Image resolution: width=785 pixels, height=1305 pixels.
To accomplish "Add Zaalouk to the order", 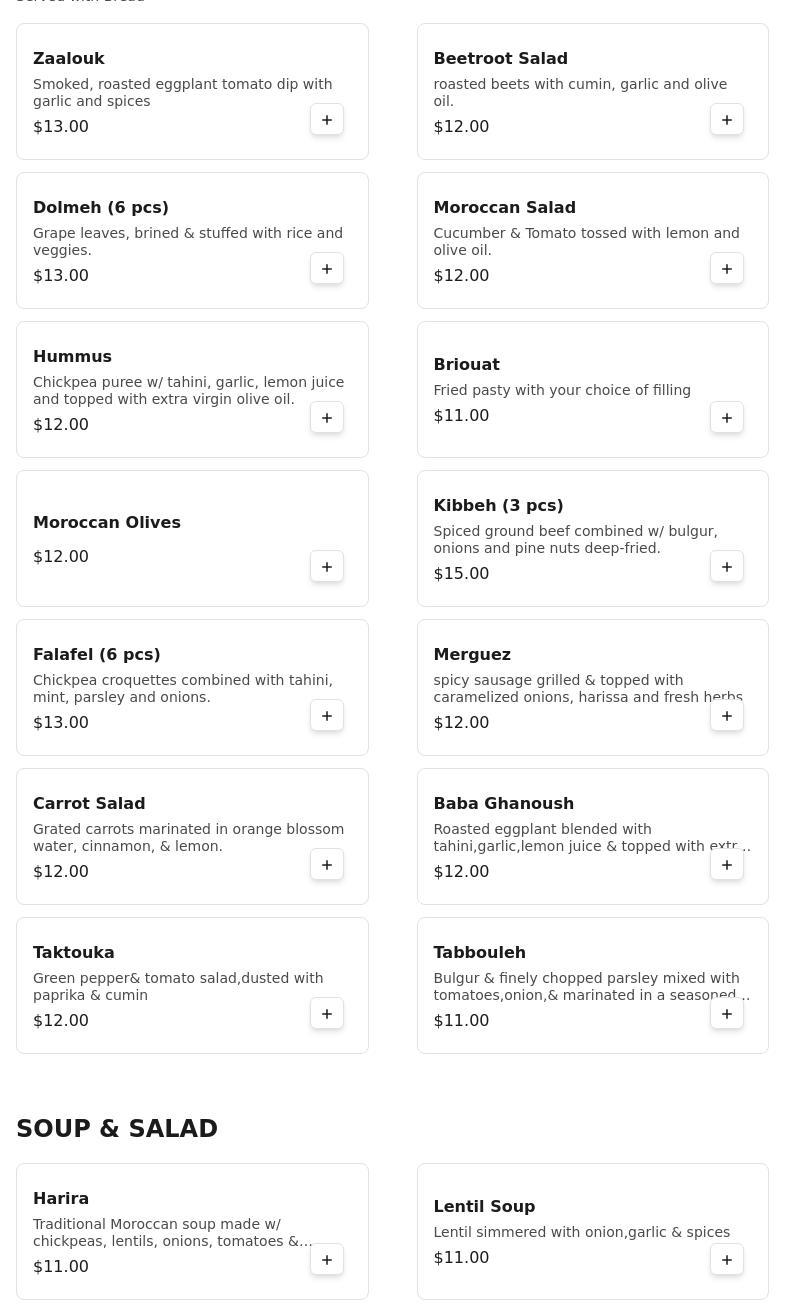I will point(327,120).
